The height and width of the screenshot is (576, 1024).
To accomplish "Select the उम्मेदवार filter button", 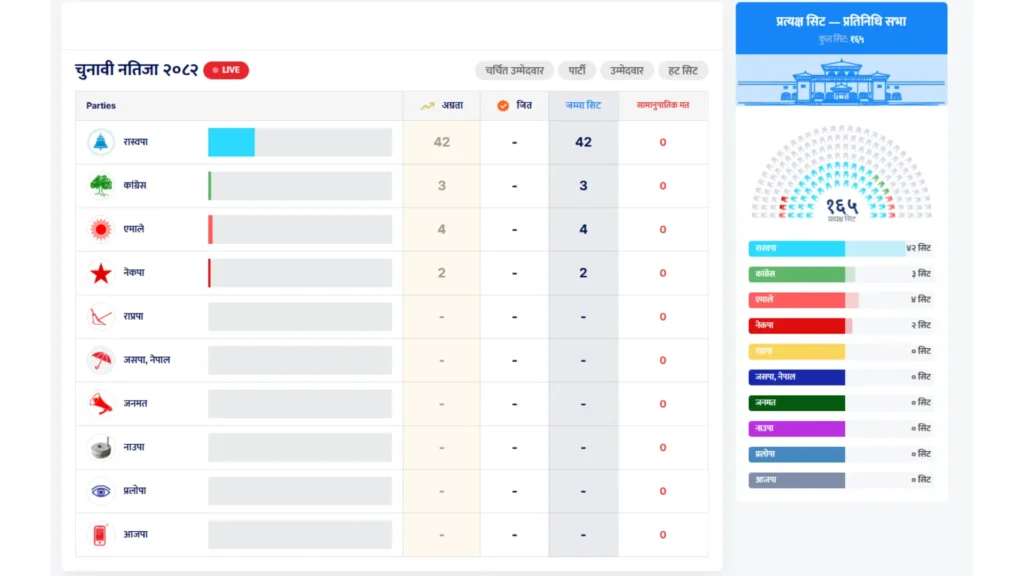I will coord(627,71).
